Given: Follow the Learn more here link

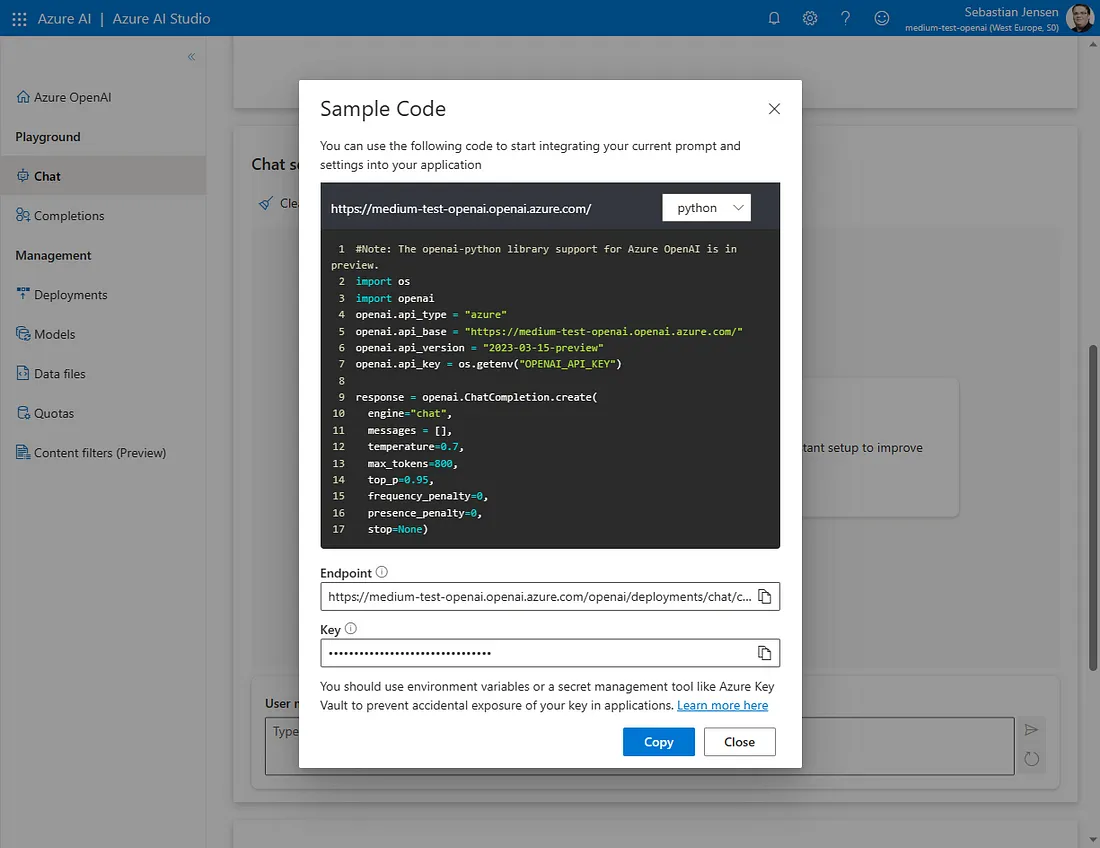Looking at the screenshot, I should point(722,705).
